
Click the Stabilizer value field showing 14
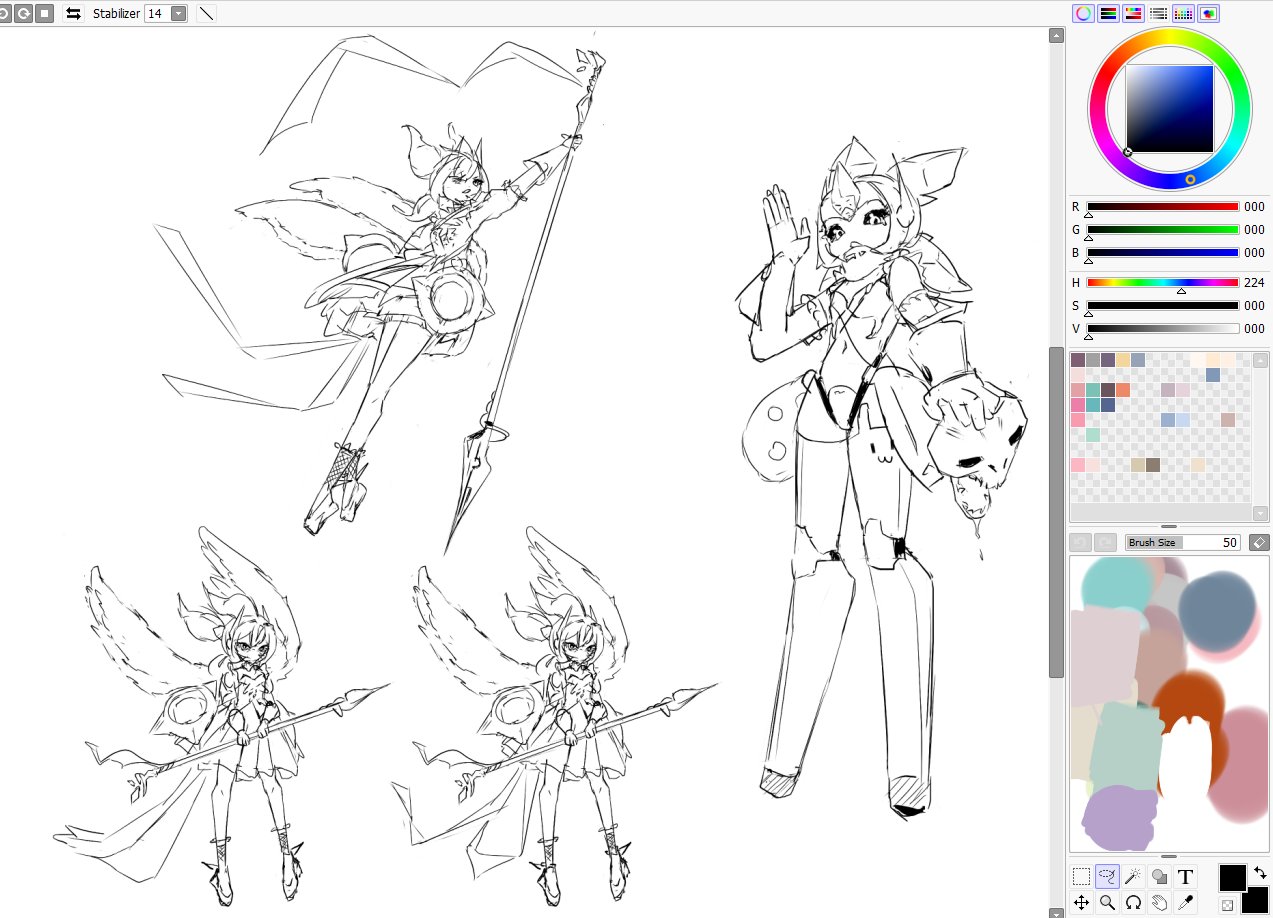[157, 13]
